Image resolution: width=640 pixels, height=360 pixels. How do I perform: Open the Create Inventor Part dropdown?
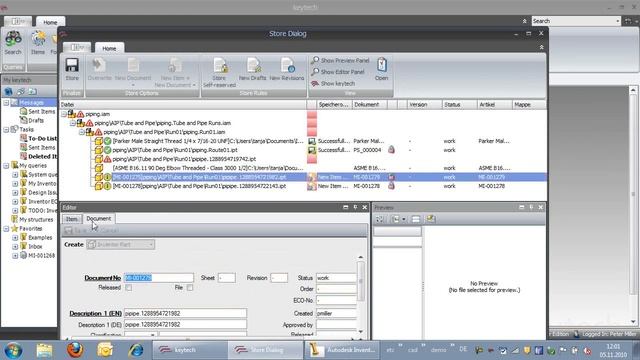pos(151,244)
